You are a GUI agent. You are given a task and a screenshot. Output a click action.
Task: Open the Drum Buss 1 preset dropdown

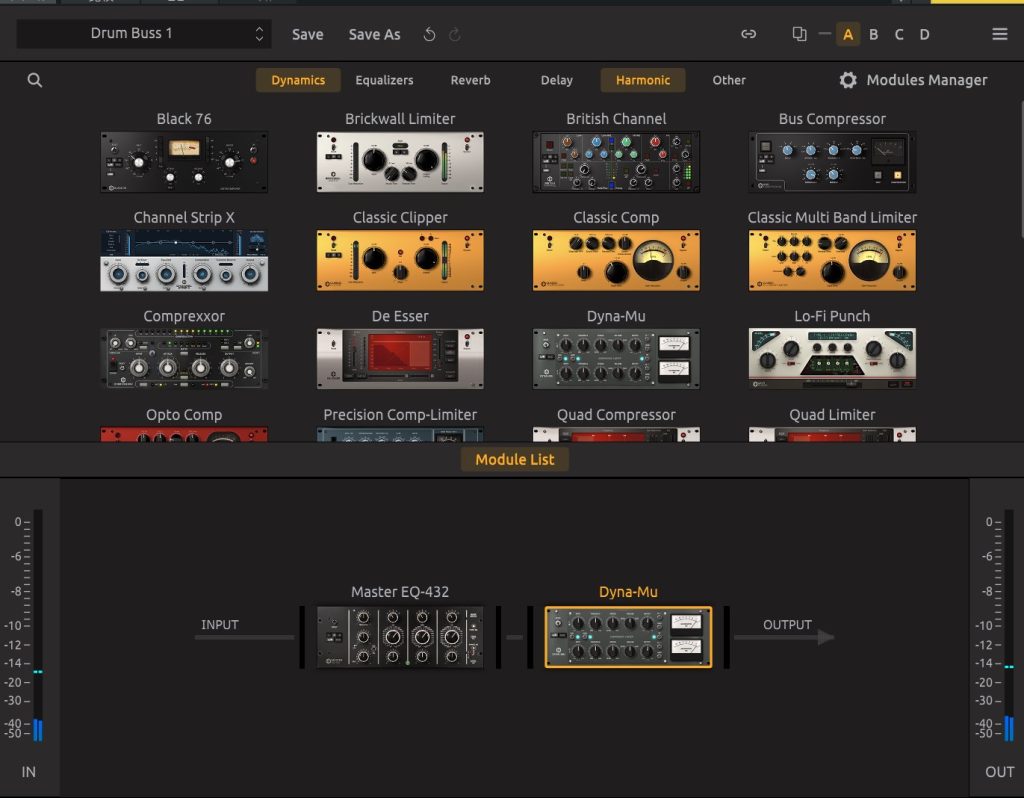(144, 34)
